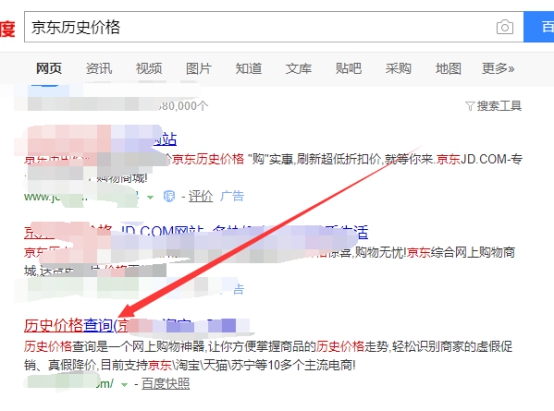Click the snippet text 历史价格查询是一个网上购物神器
The image size is (554, 411).
pyautogui.click(x=114, y=346)
